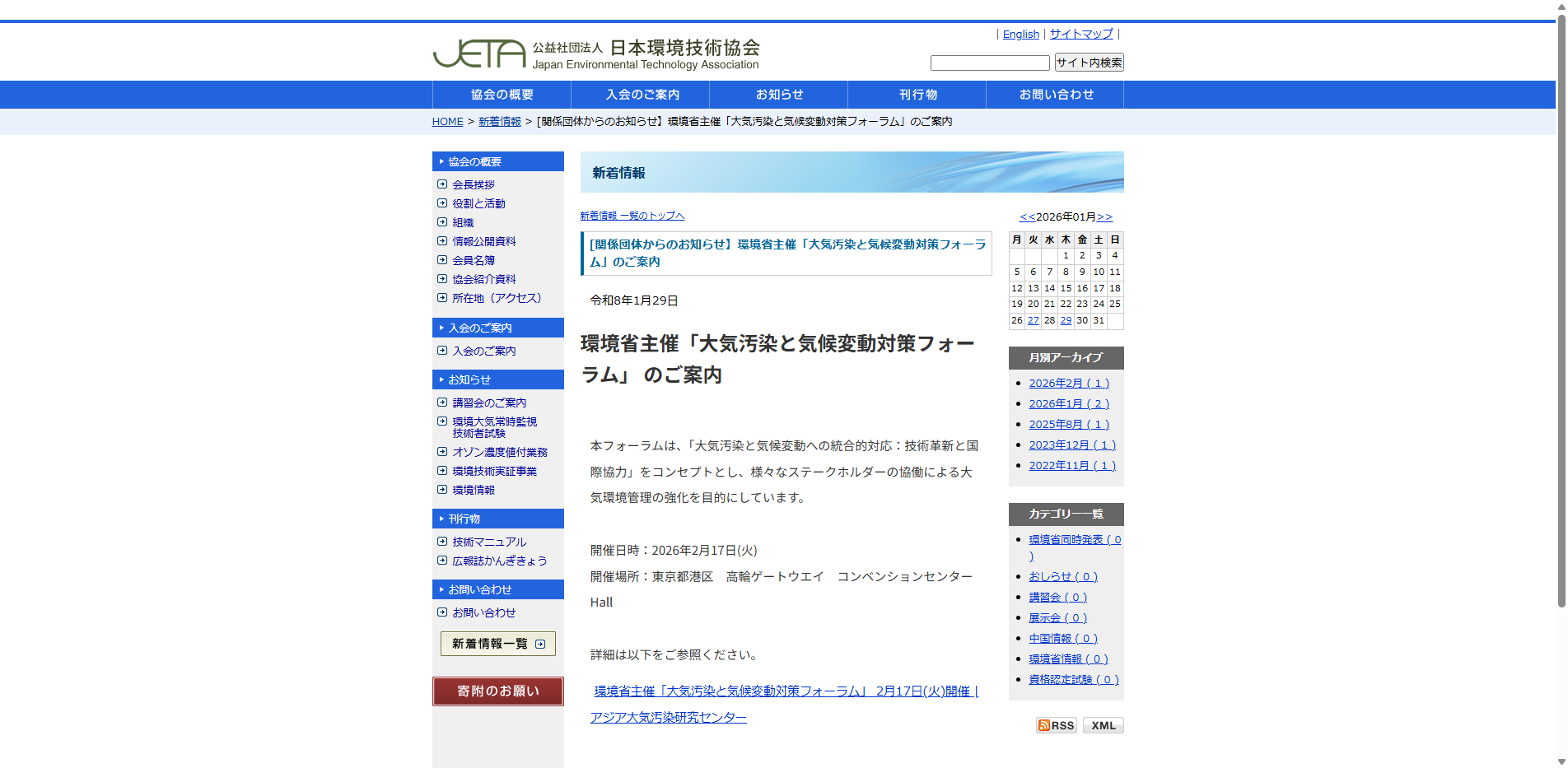Image resolution: width=1568 pixels, height=768 pixels.
Task: Click the triangle on 協会の概要 sidebar header
Action: (441, 161)
